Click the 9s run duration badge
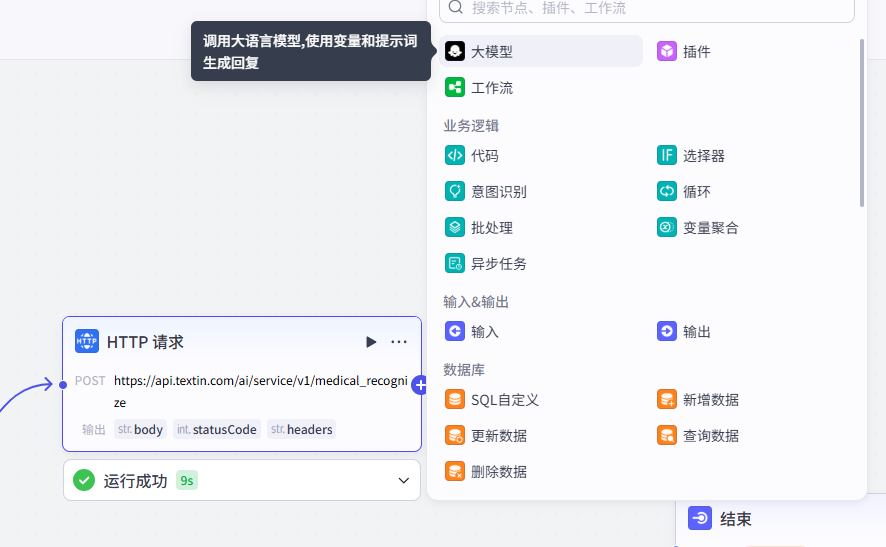The height and width of the screenshot is (547, 886). pyautogui.click(x=186, y=480)
